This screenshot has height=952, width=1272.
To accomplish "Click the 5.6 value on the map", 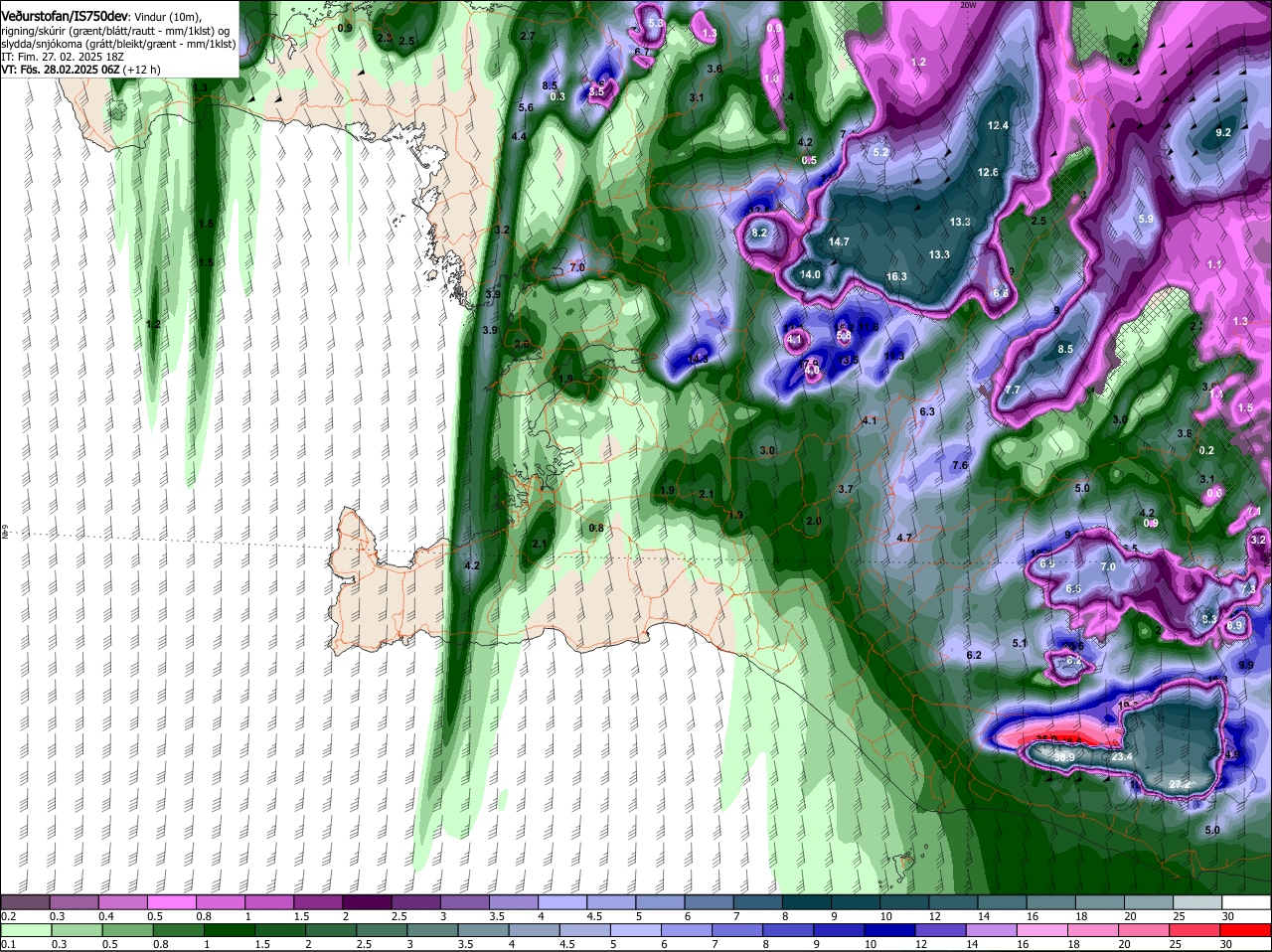I will [527, 107].
